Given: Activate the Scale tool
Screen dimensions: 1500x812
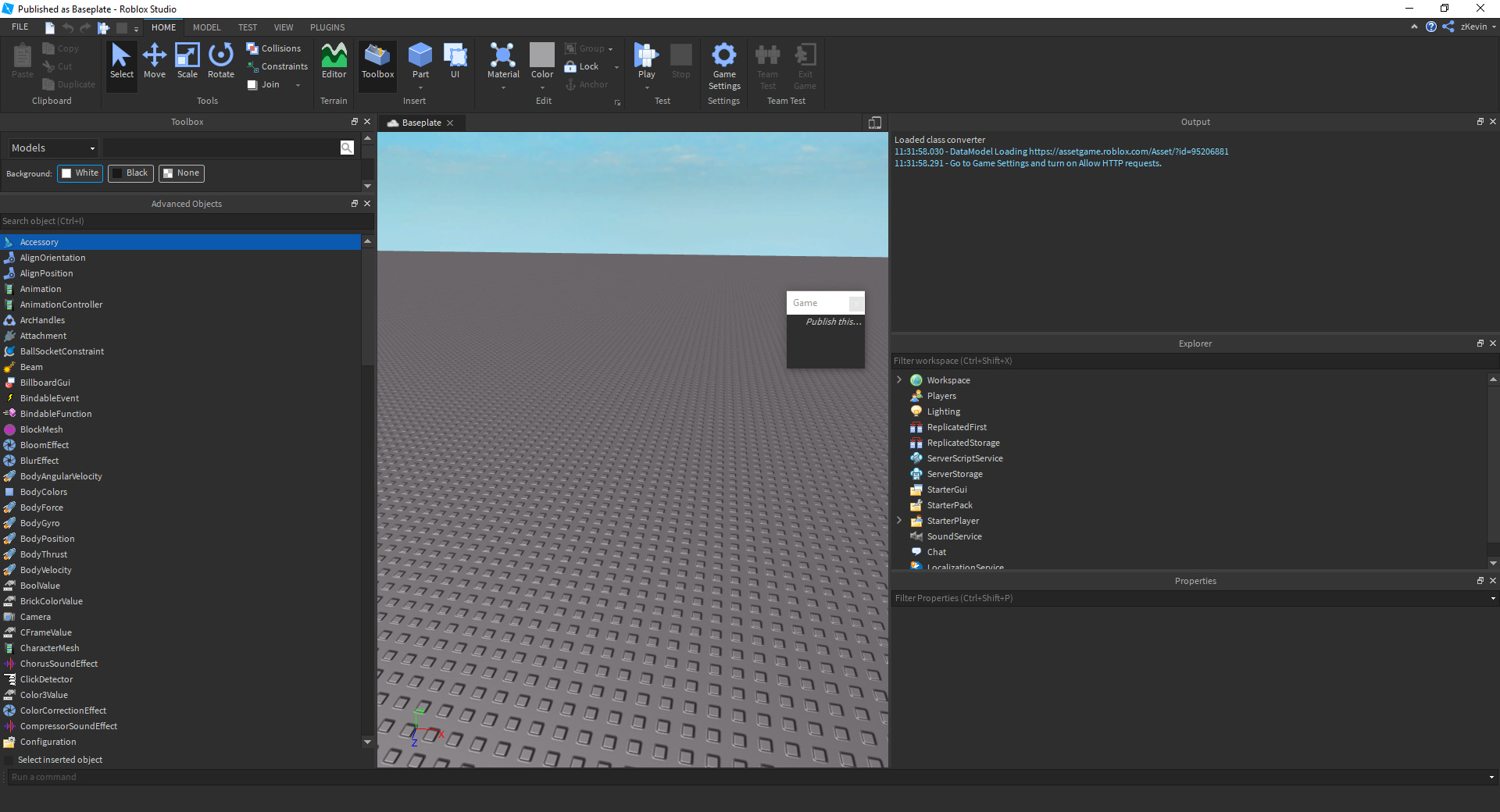Looking at the screenshot, I should (x=187, y=62).
